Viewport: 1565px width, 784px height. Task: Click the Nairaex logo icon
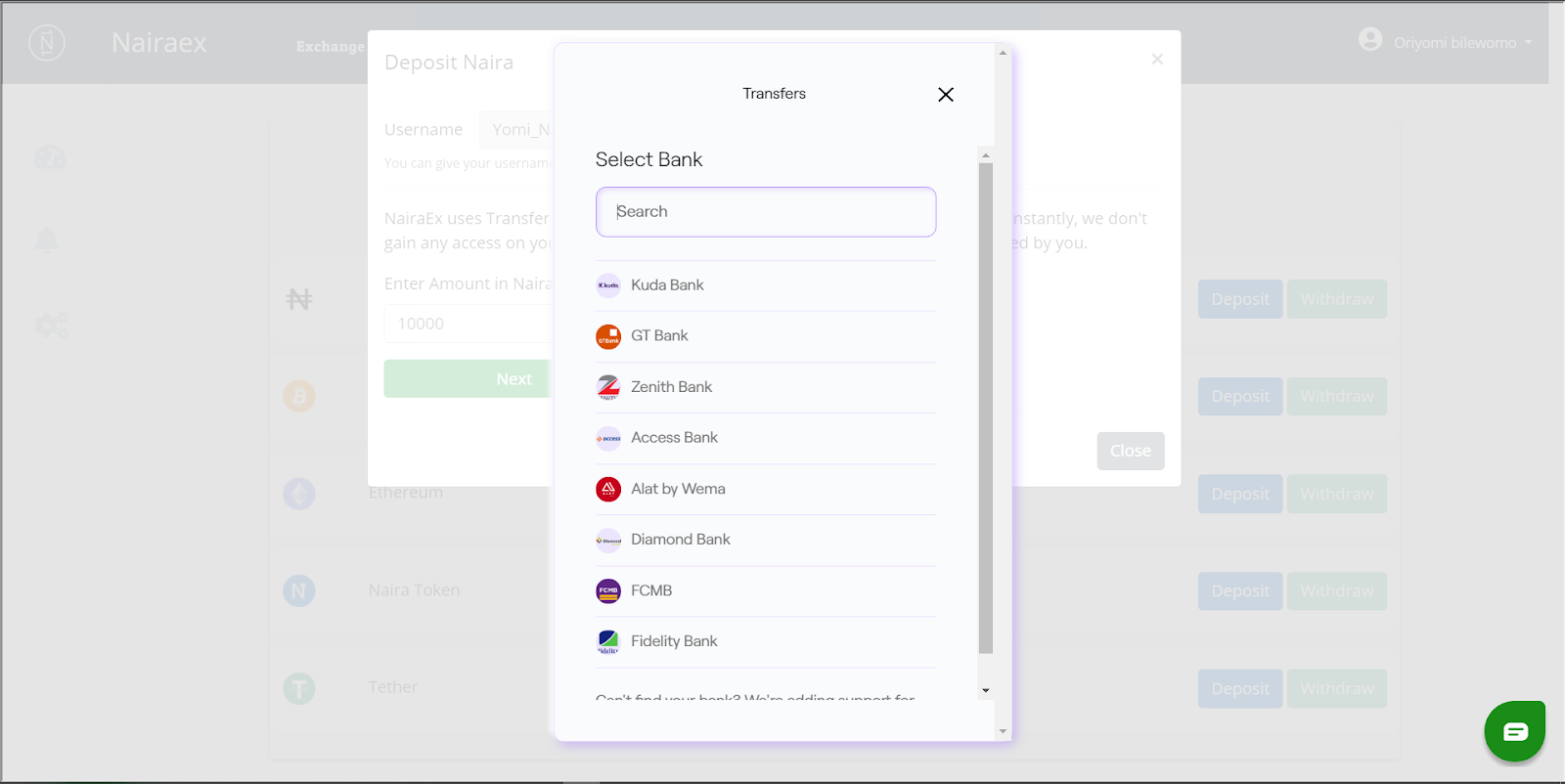click(47, 43)
